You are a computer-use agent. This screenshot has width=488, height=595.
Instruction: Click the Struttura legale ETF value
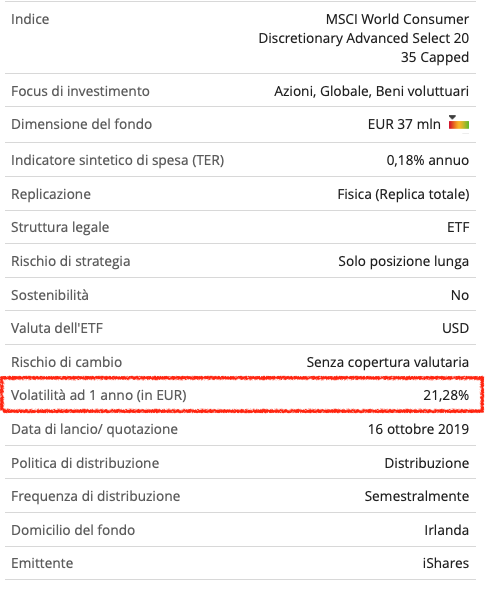click(x=458, y=227)
